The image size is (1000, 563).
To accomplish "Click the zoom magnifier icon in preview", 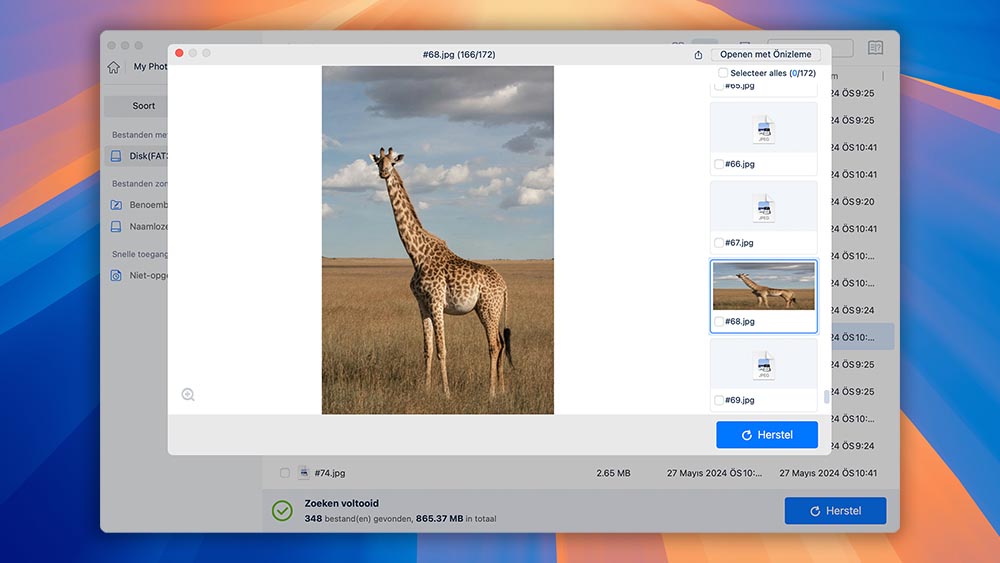I will [x=188, y=395].
